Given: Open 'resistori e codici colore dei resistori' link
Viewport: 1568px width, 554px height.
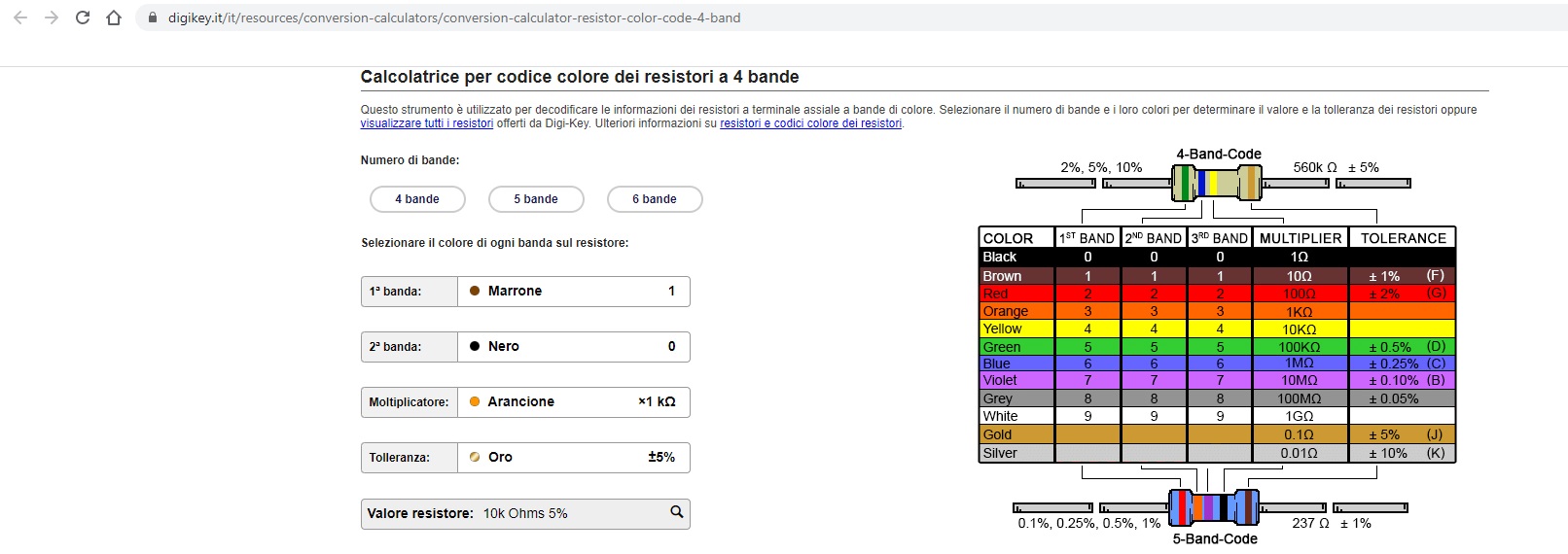Looking at the screenshot, I should click(810, 123).
